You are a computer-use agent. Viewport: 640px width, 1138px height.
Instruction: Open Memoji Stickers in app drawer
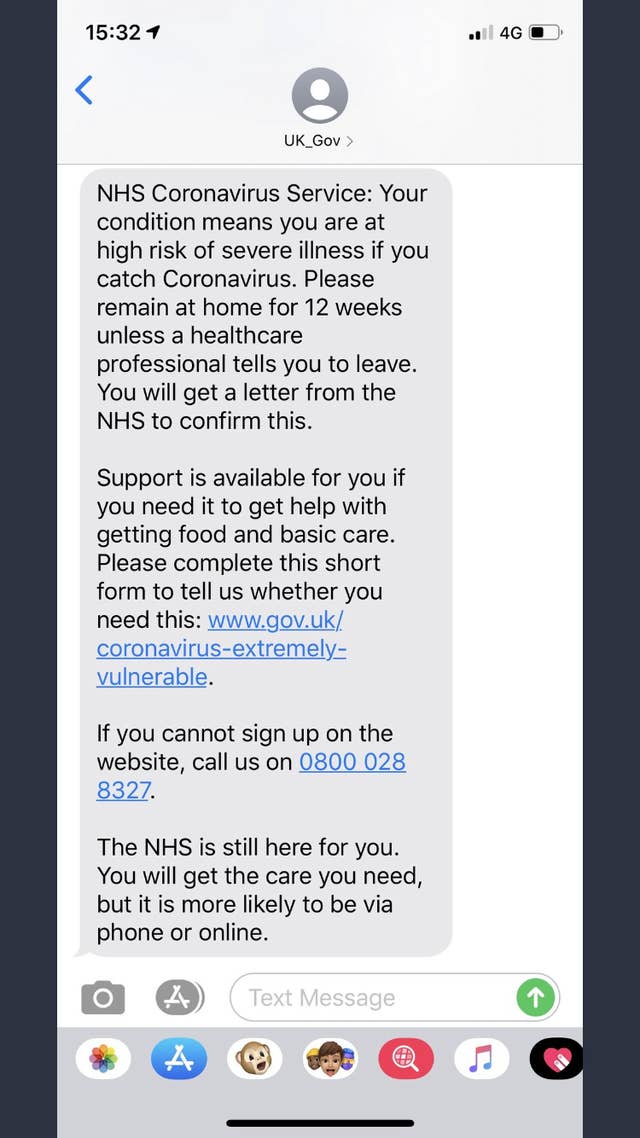point(330,1059)
